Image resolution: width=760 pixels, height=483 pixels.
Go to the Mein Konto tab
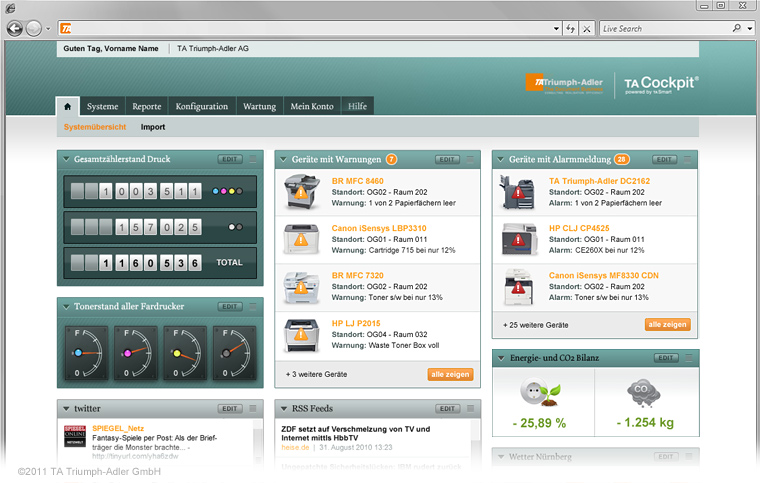point(312,106)
